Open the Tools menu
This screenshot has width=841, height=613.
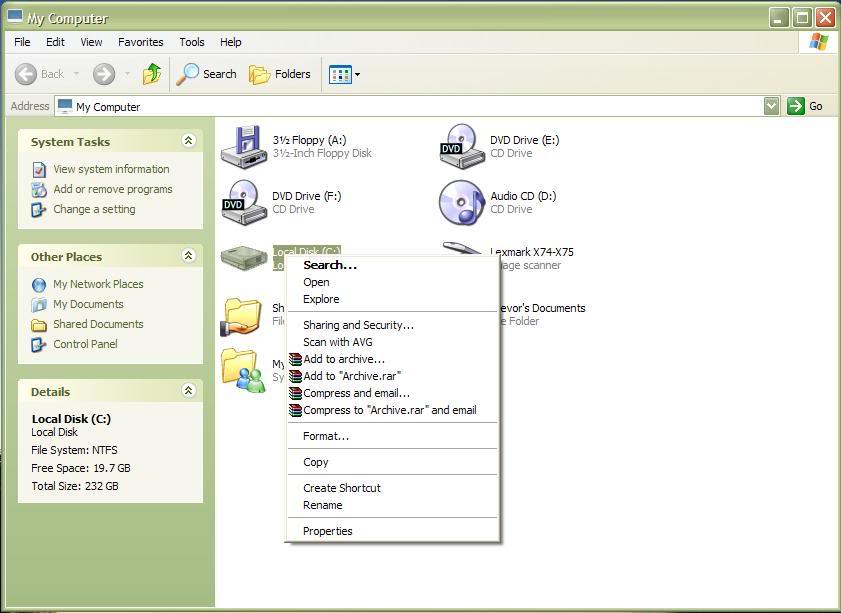click(x=192, y=42)
